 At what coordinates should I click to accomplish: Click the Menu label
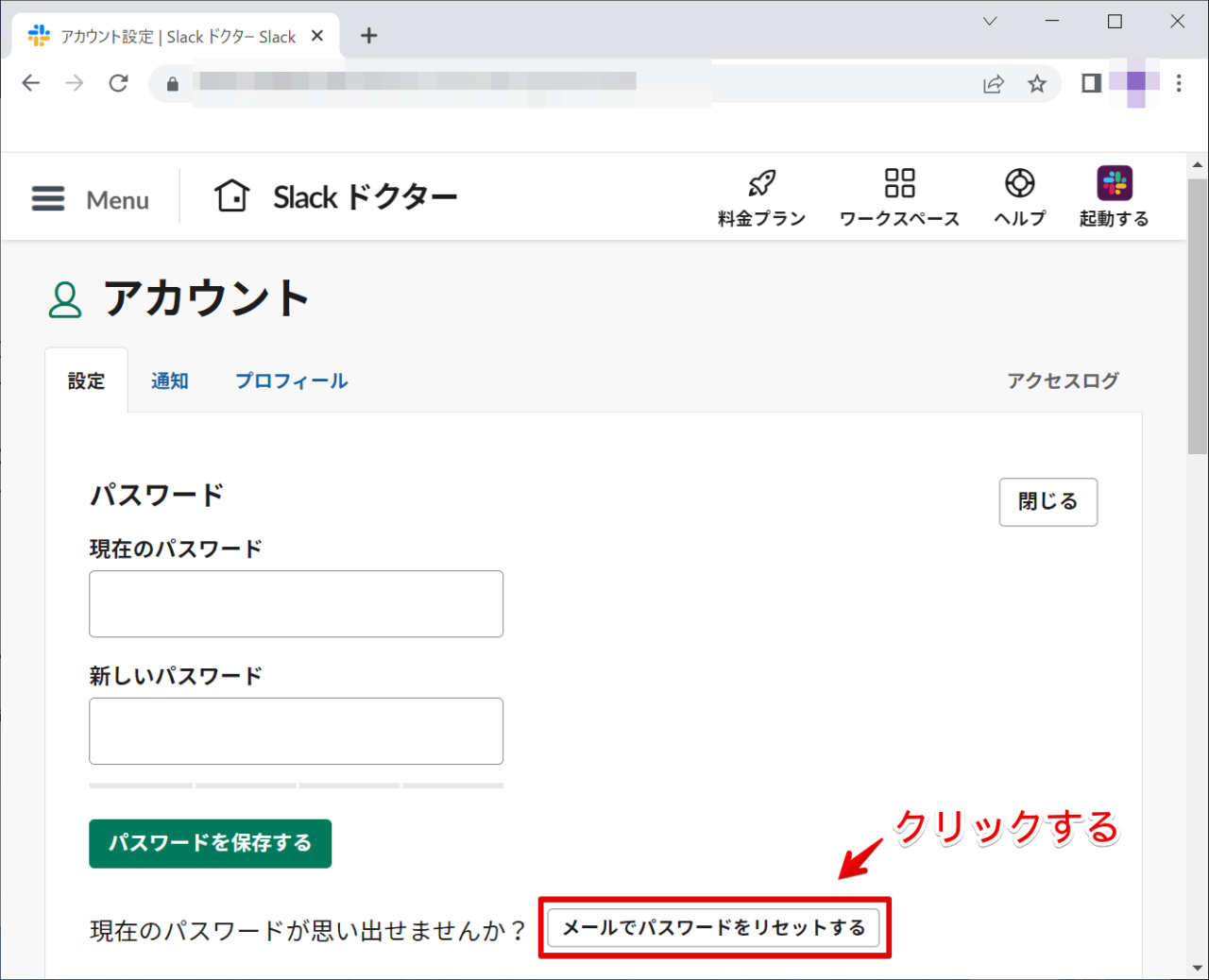coord(118,200)
